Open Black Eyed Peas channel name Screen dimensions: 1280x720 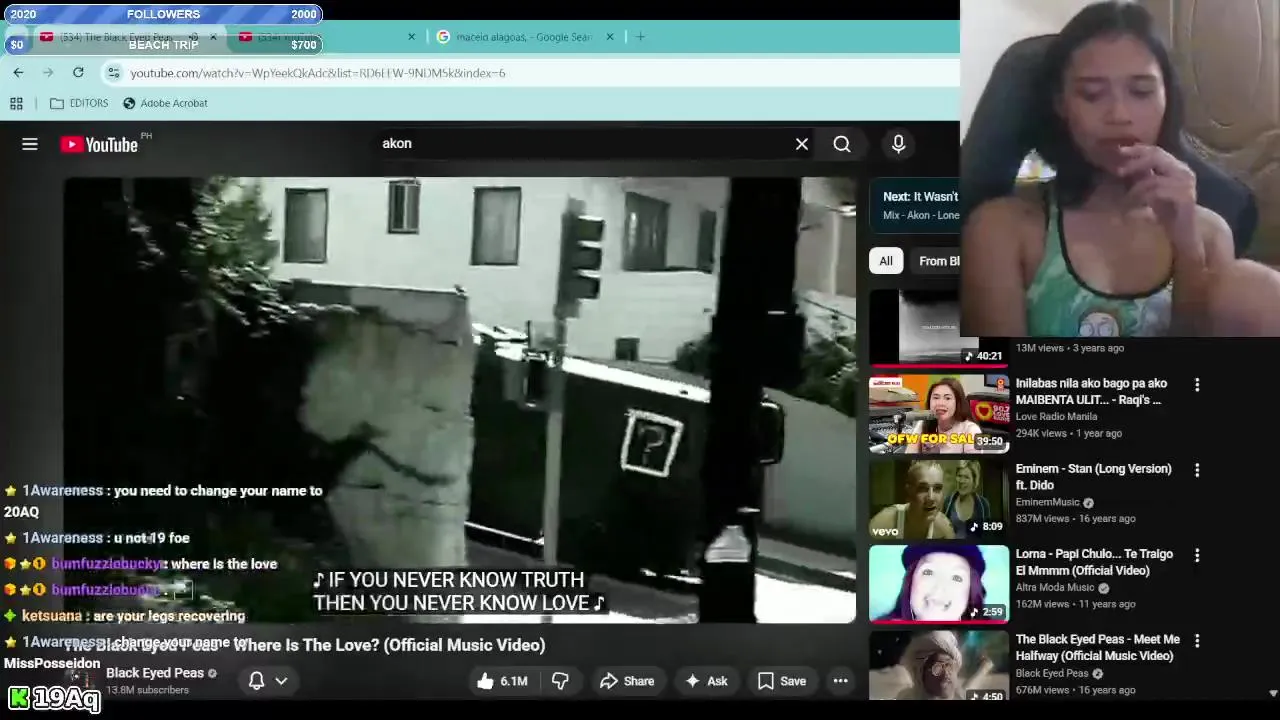[155, 673]
